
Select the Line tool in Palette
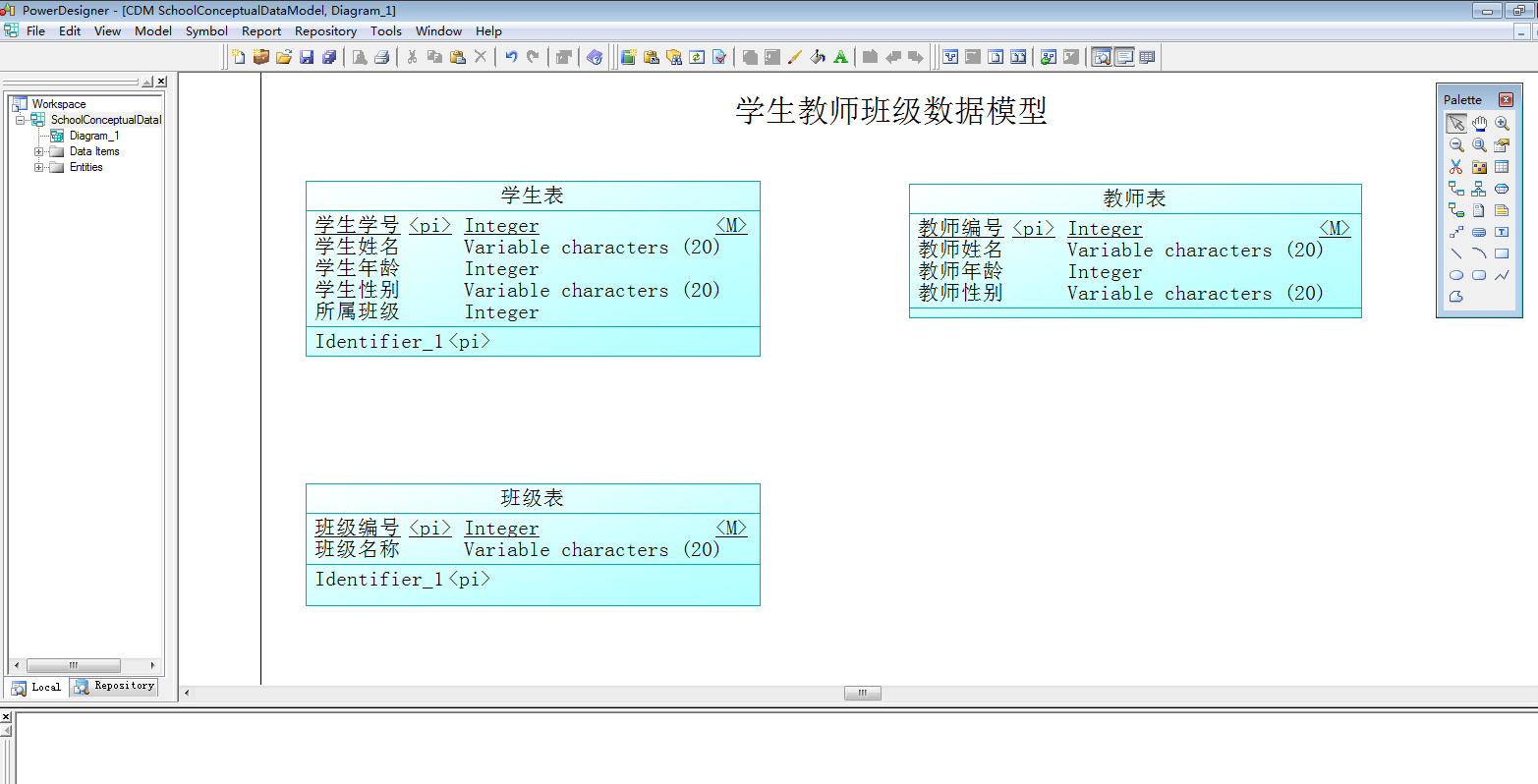(x=1456, y=253)
